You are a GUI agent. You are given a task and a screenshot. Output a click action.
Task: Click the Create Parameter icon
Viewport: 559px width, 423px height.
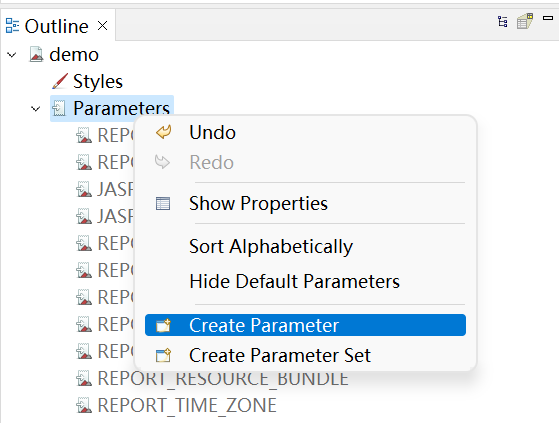pos(164,325)
